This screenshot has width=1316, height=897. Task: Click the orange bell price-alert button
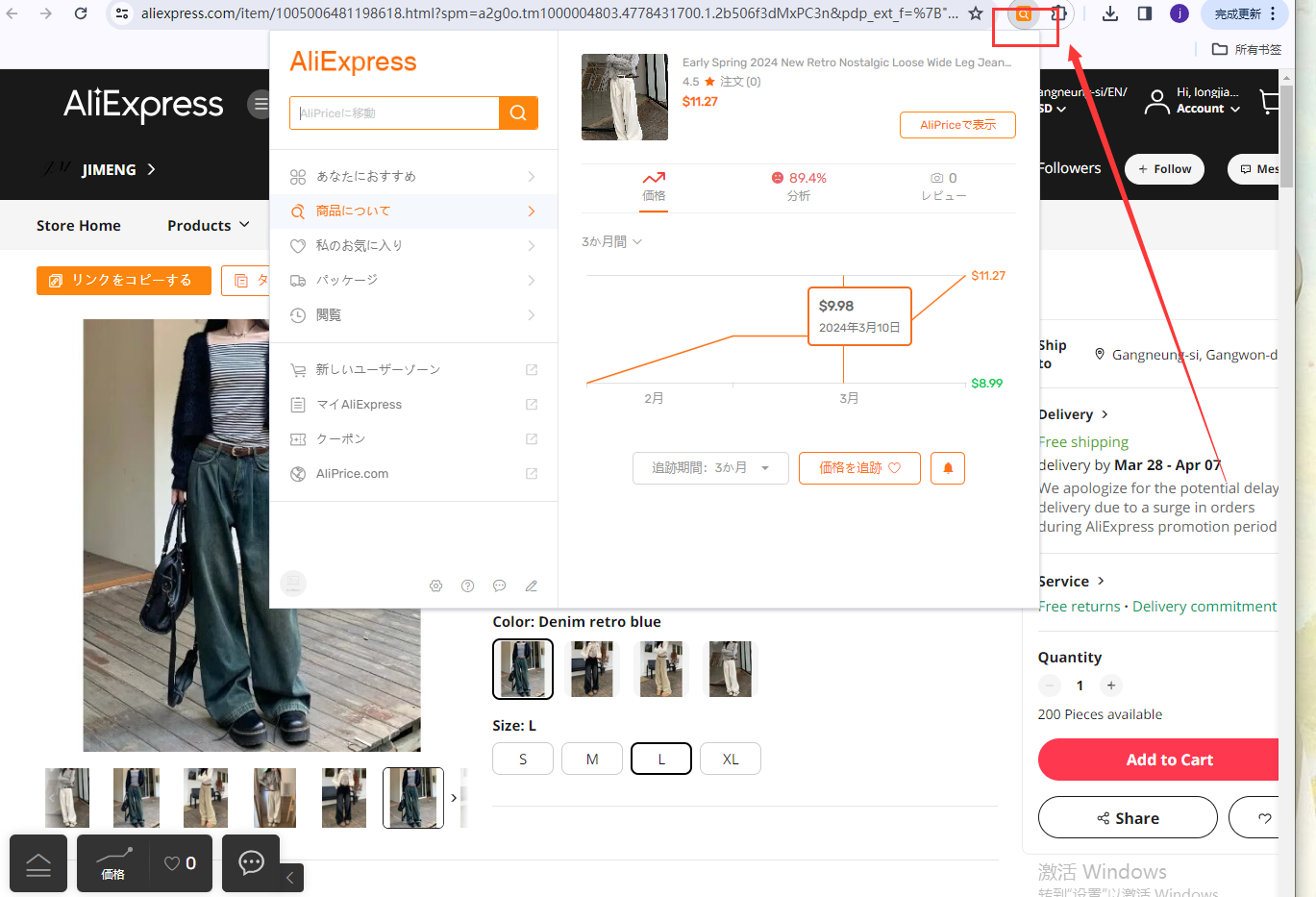948,468
